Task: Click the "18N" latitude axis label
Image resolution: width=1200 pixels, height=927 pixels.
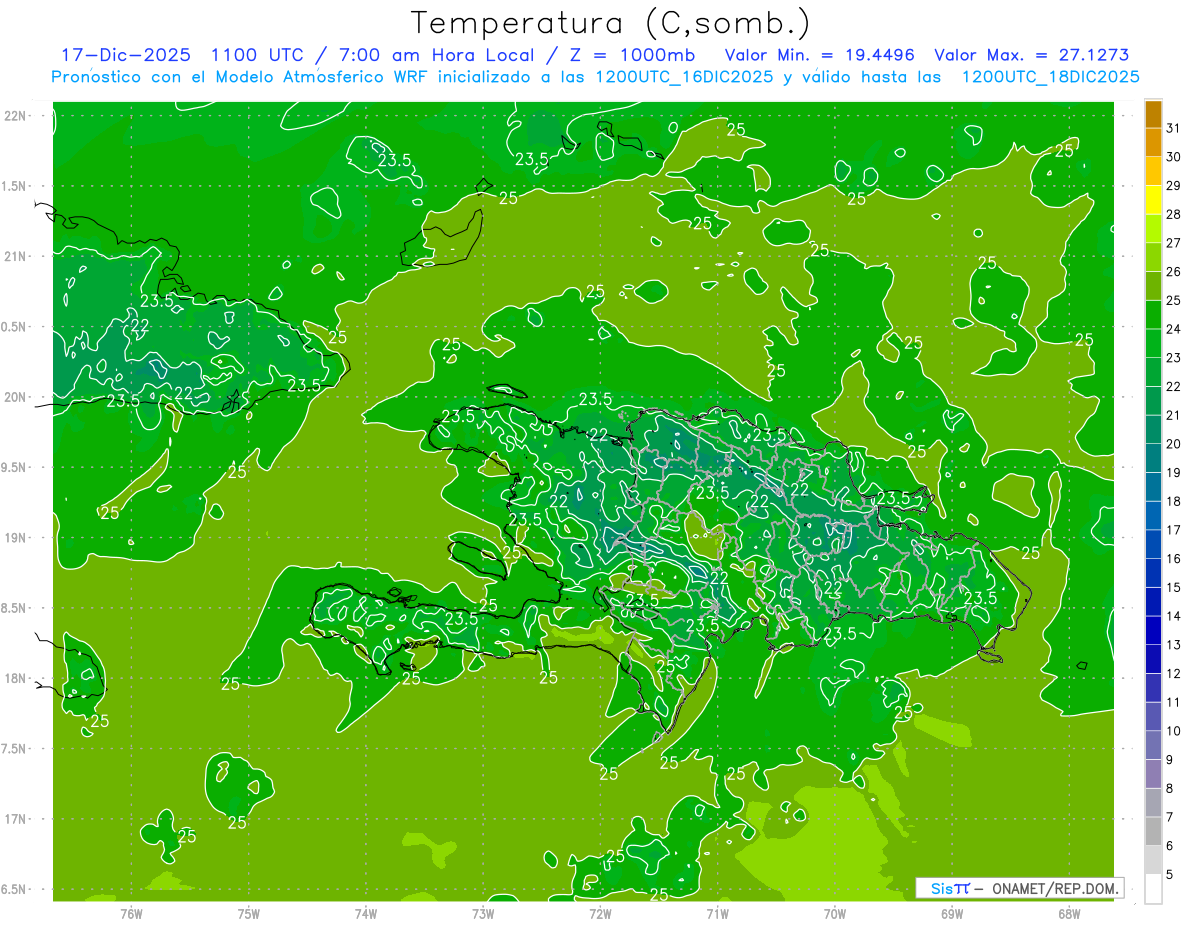Action: (x=16, y=679)
